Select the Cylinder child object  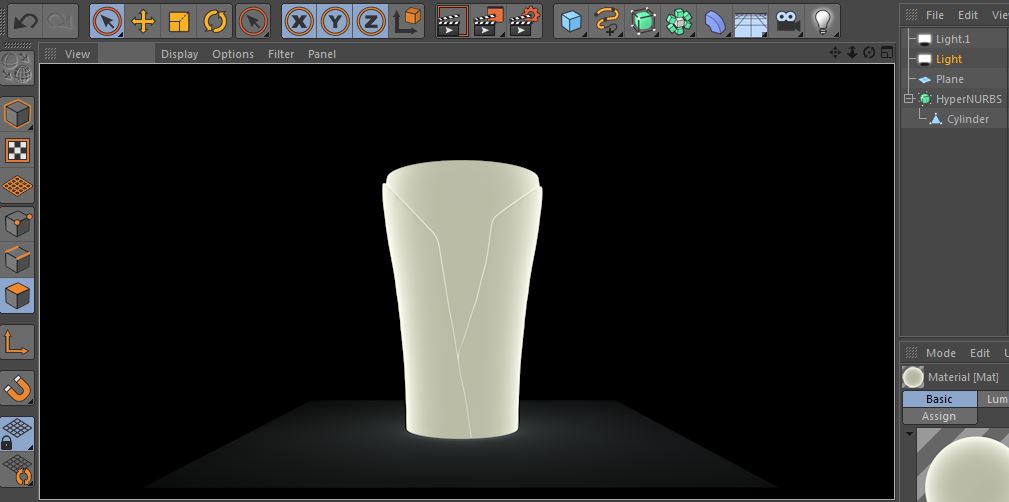coord(967,119)
